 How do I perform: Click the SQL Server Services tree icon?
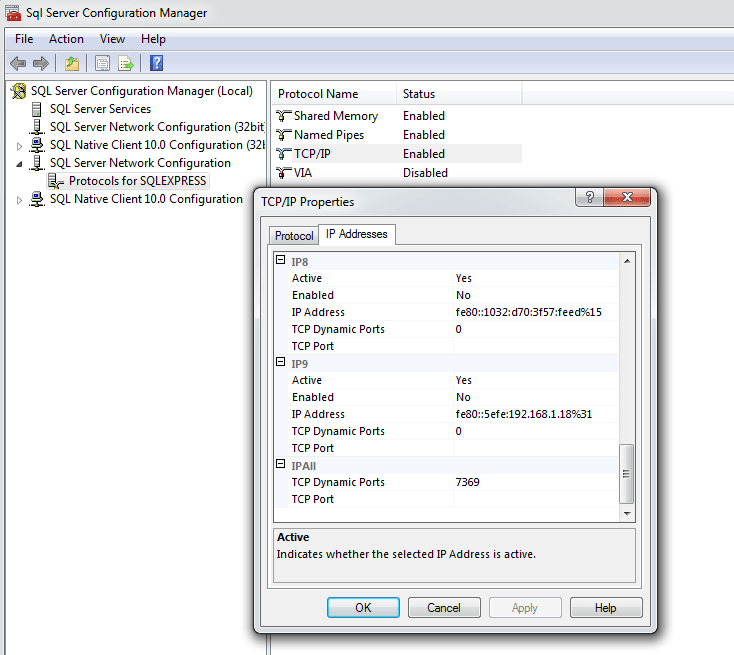tap(37, 109)
